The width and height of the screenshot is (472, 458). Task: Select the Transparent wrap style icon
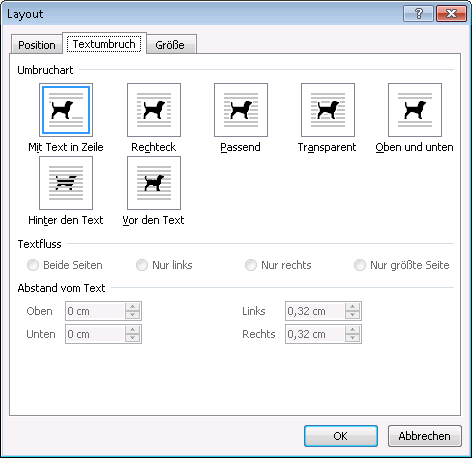tap(328, 110)
